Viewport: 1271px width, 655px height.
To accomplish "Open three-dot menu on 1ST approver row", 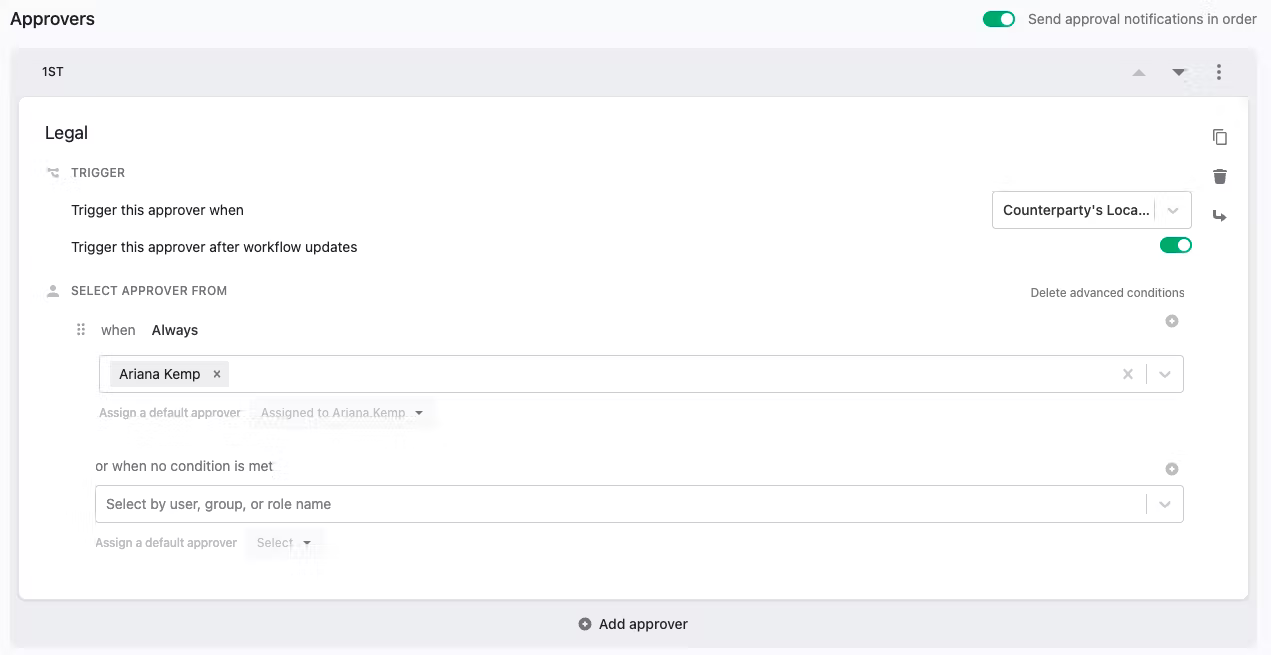I will 1219,72.
